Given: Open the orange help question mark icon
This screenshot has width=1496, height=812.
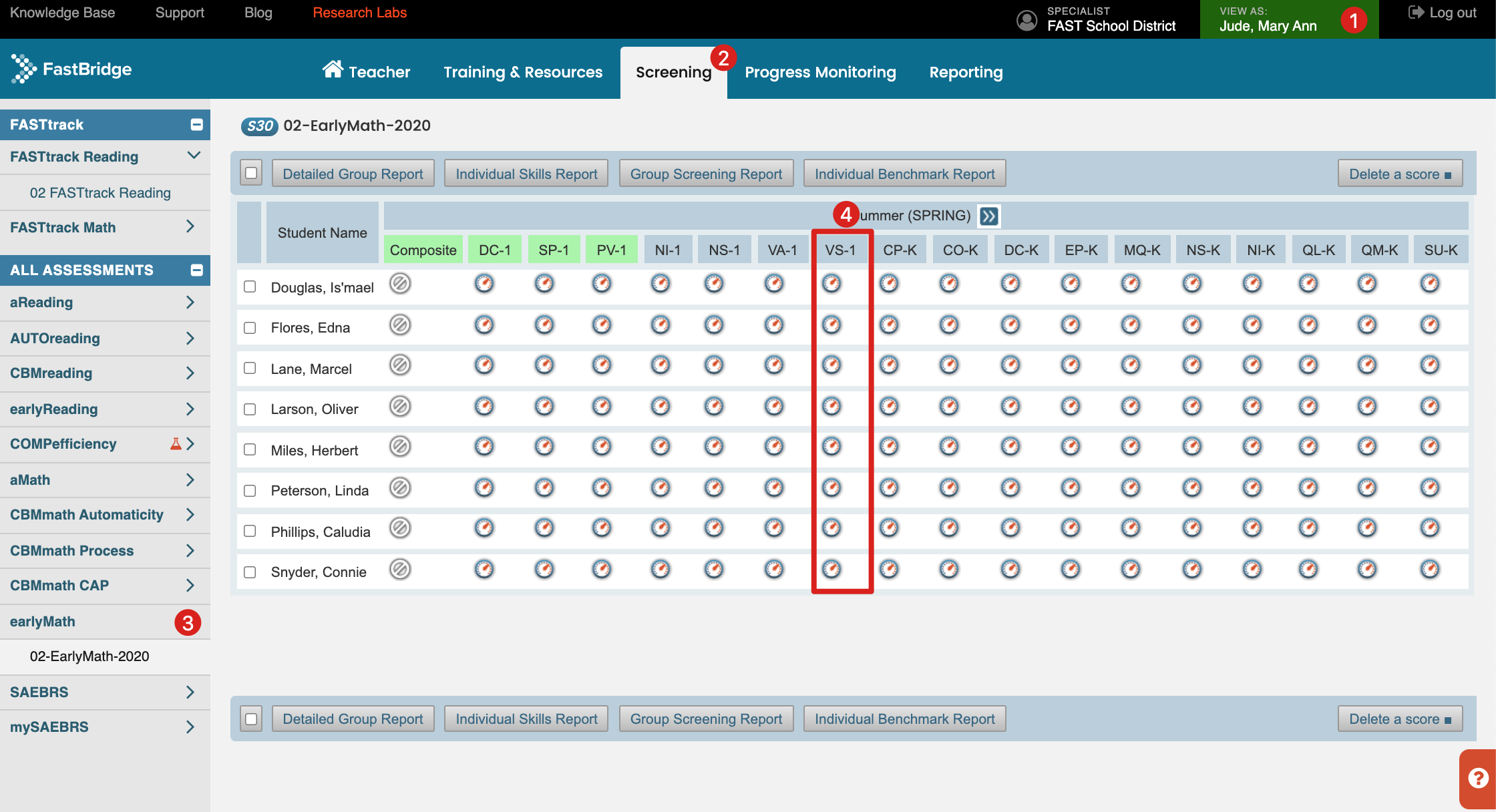Looking at the screenshot, I should click(x=1477, y=778).
